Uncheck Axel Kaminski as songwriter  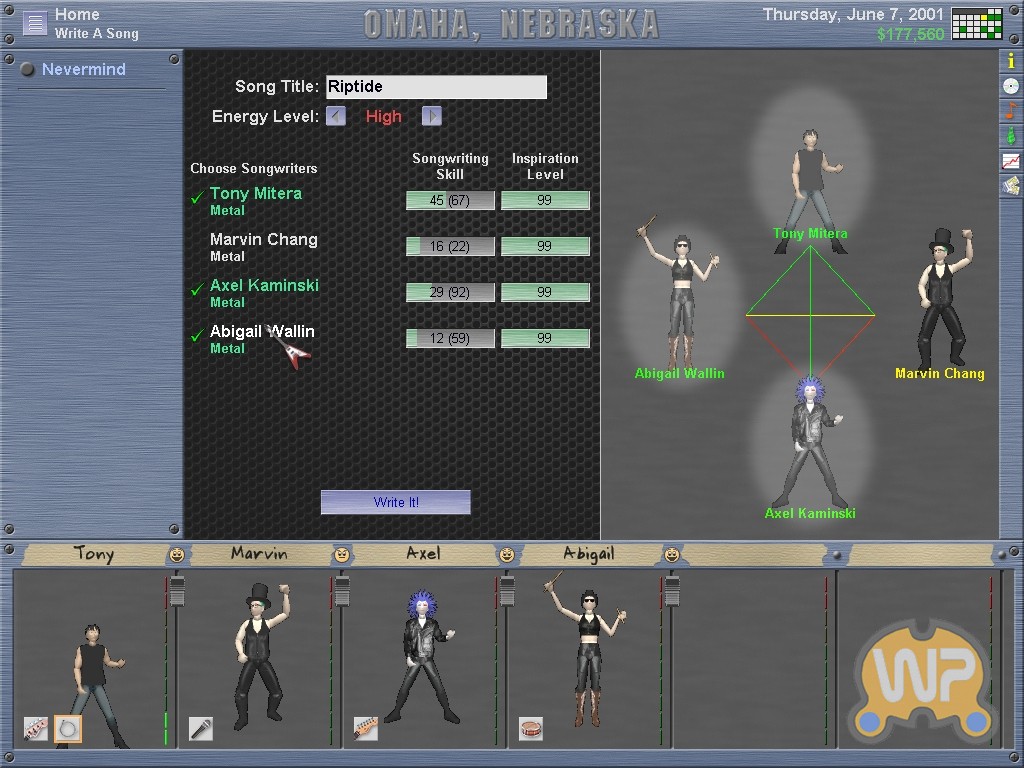tap(263, 286)
